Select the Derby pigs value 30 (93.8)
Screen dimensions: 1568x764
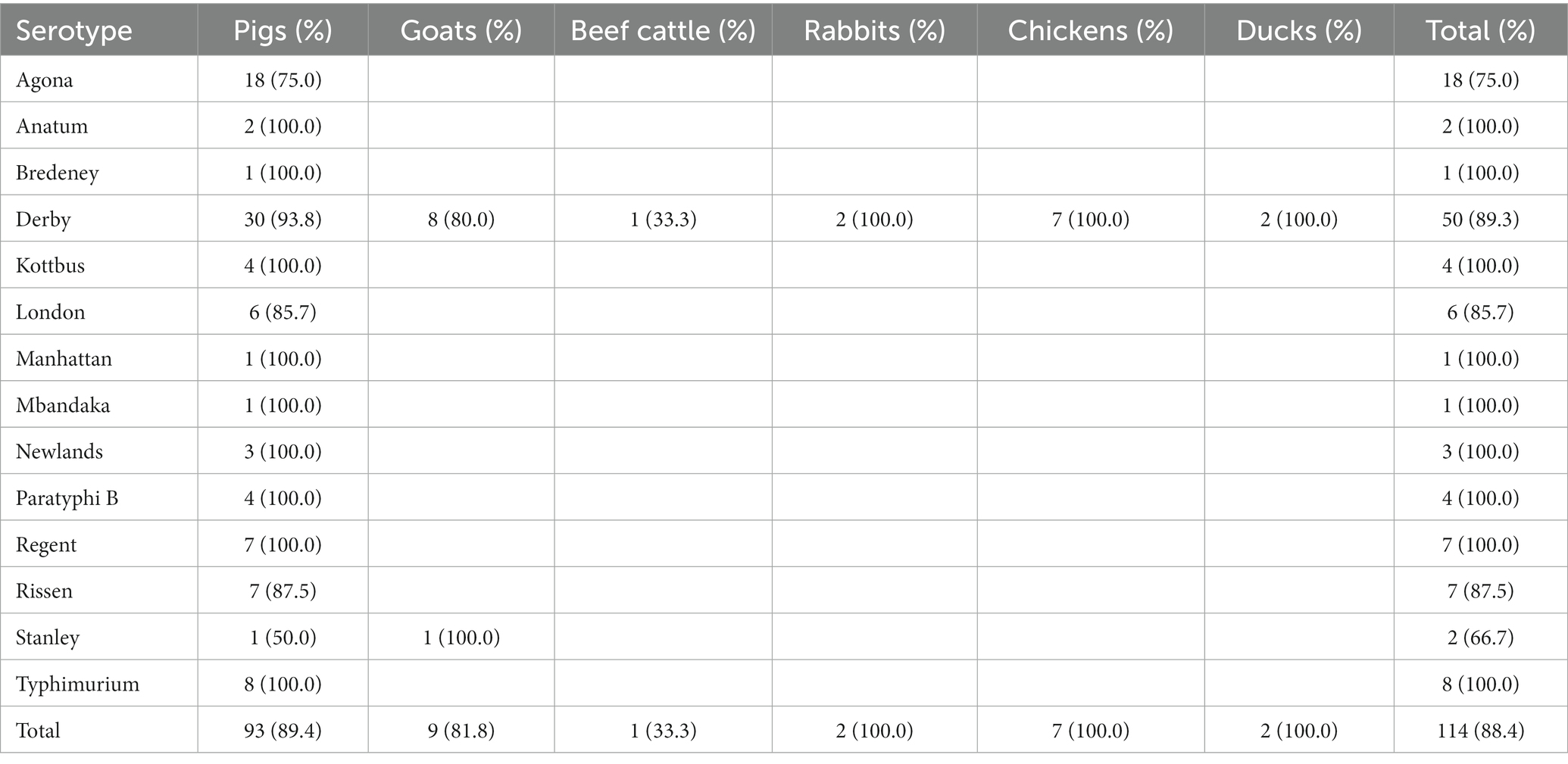(283, 220)
